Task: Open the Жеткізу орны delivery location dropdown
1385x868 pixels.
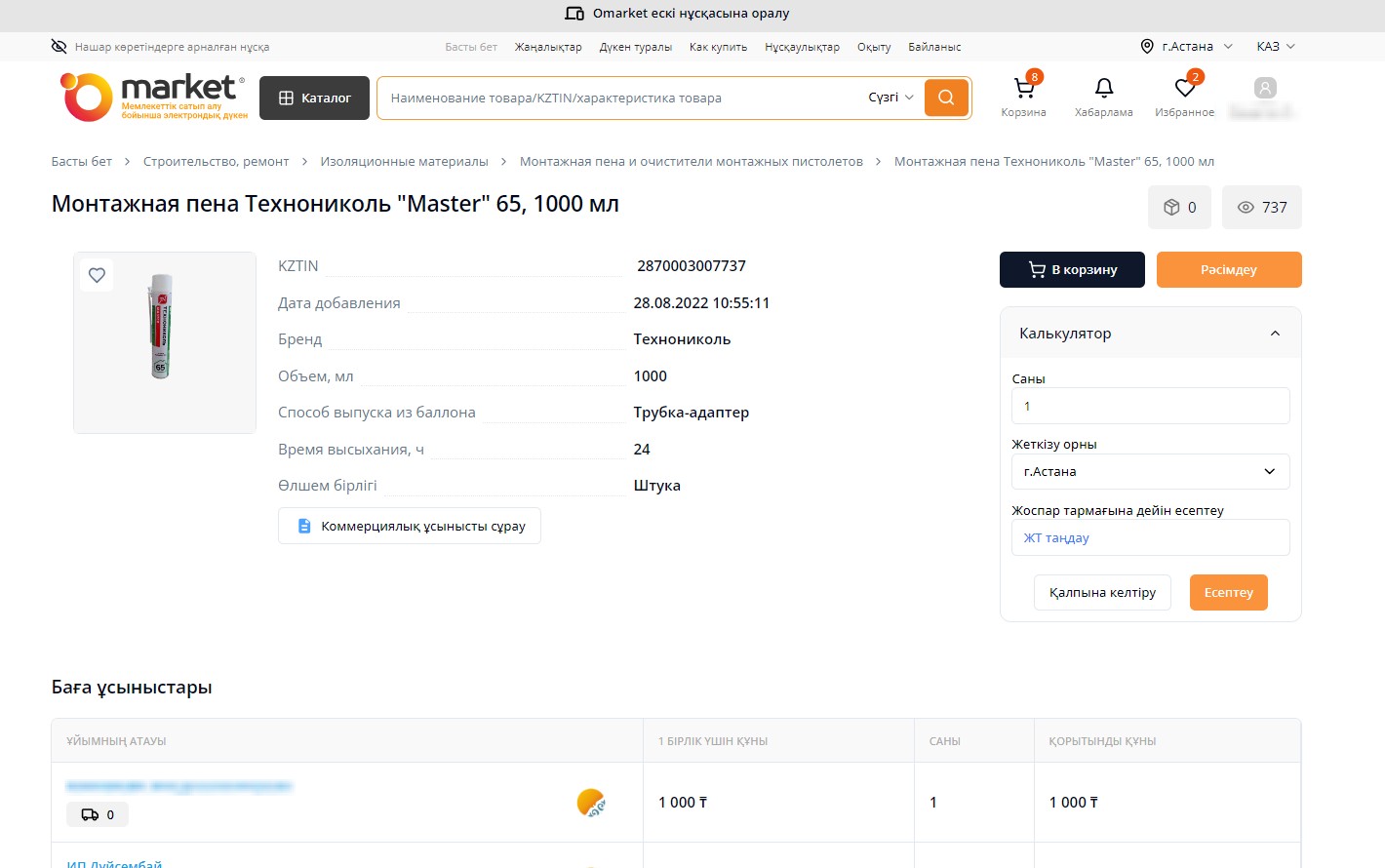Action: coord(1150,472)
